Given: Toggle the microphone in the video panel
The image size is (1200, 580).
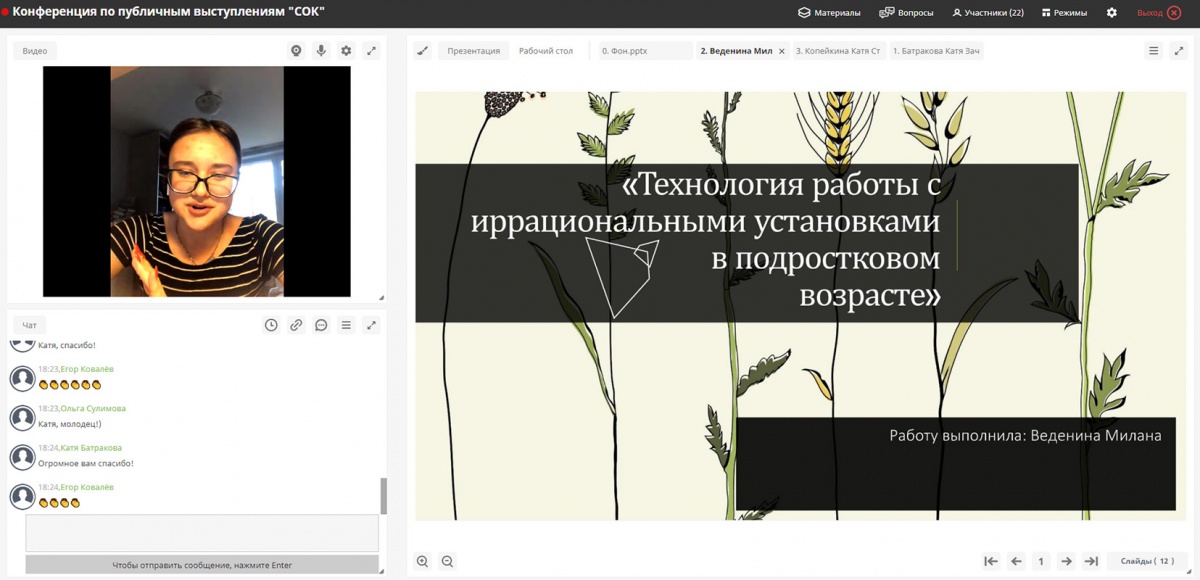Looking at the screenshot, I should (x=321, y=51).
